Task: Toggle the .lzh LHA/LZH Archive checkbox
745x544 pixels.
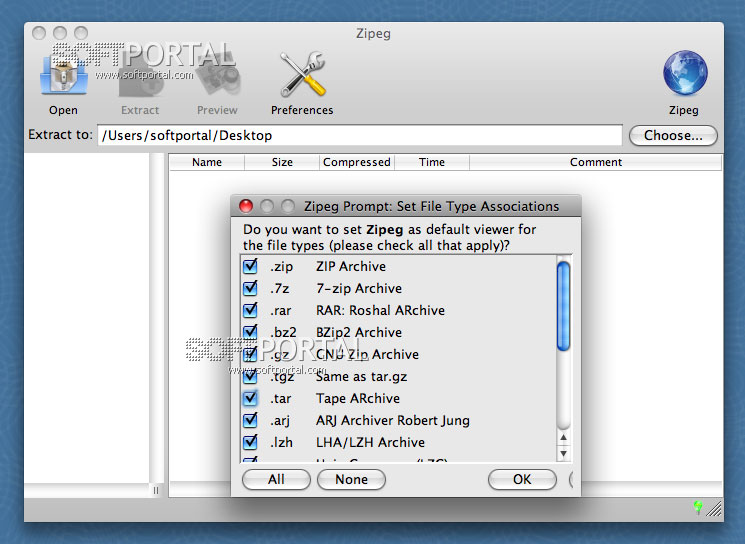Action: click(250, 442)
